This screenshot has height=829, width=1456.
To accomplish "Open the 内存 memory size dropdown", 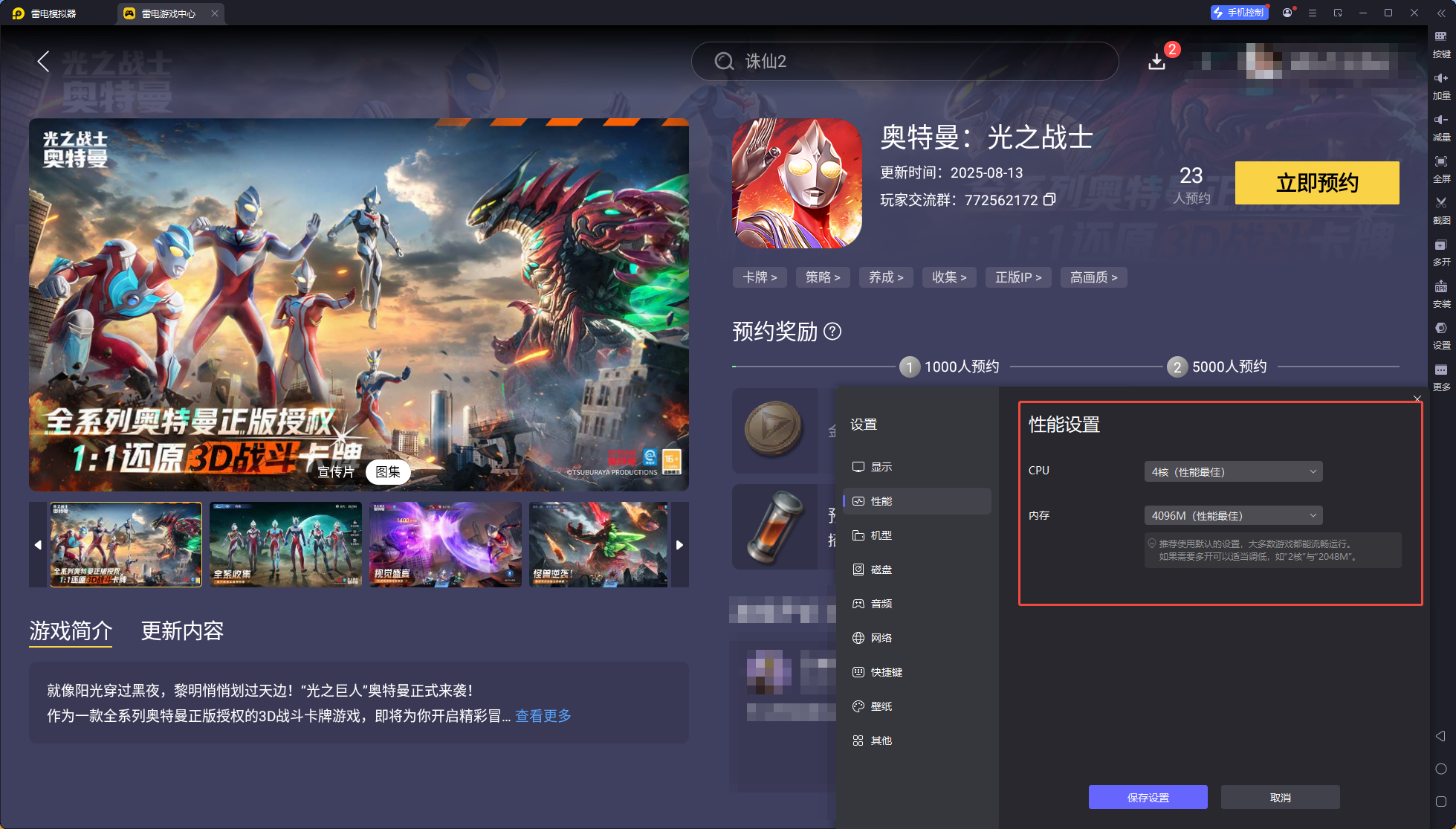I will click(x=1233, y=515).
